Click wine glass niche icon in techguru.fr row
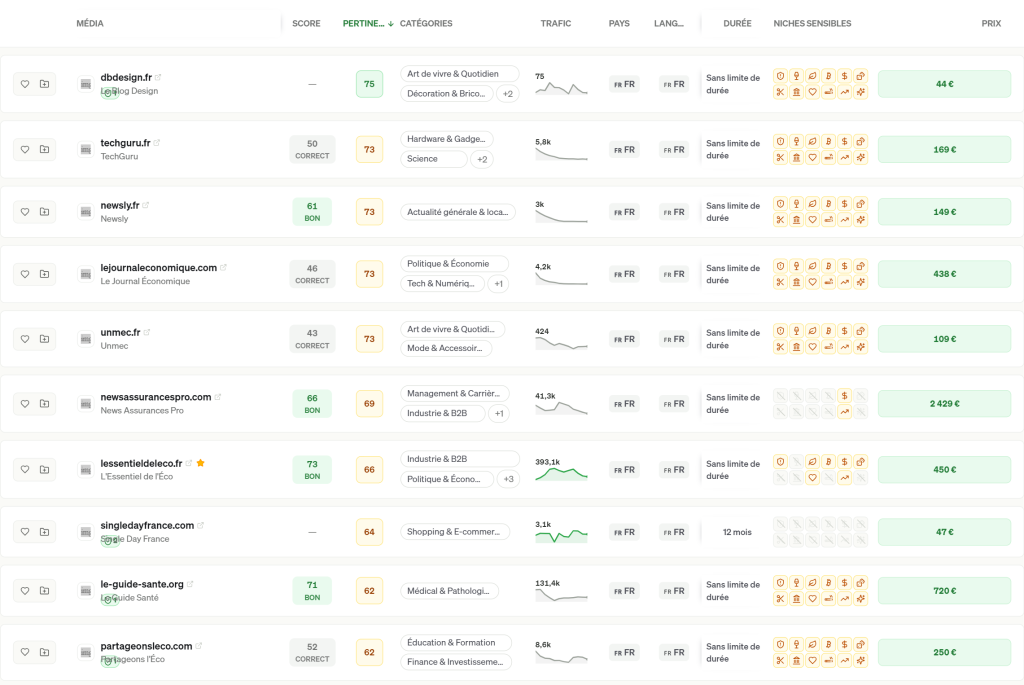The image size is (1024, 685). point(796,141)
